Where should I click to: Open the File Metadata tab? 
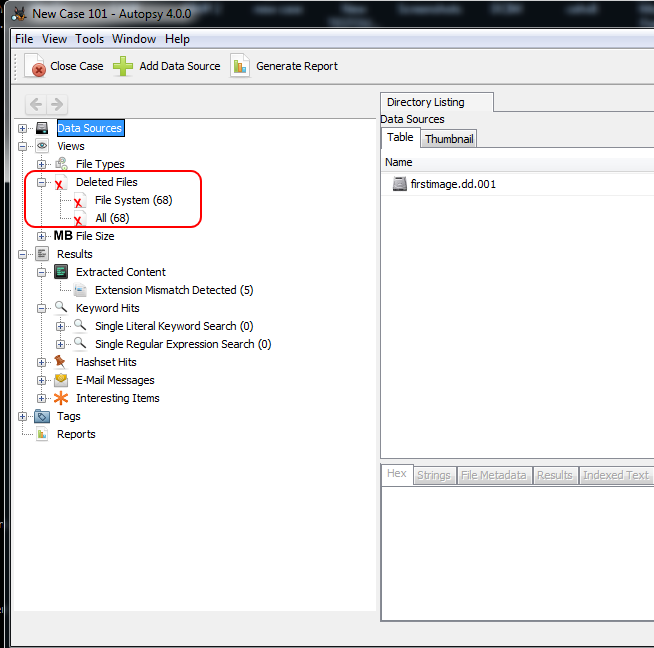[x=494, y=475]
